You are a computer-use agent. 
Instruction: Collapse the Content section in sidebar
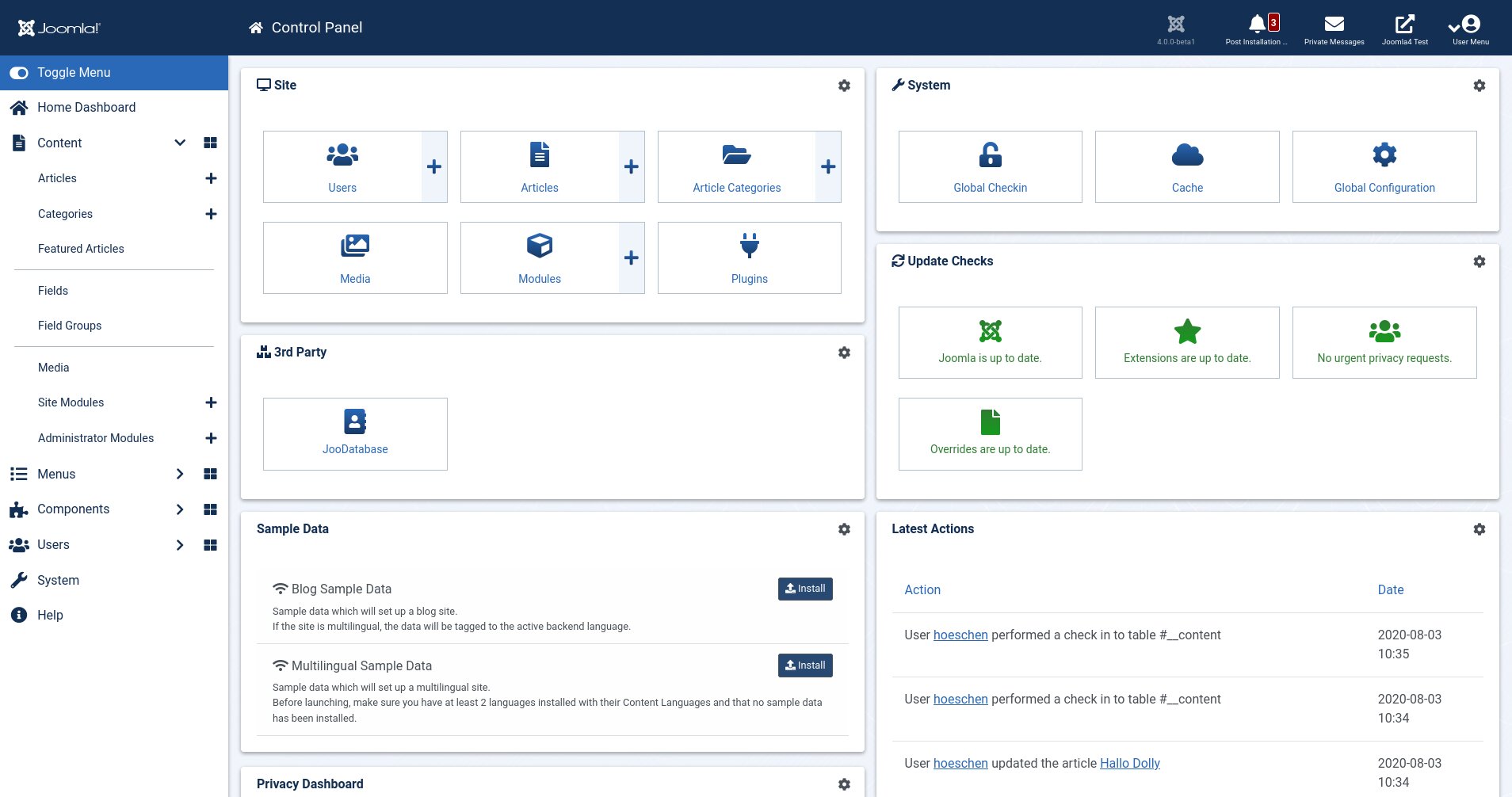180,143
